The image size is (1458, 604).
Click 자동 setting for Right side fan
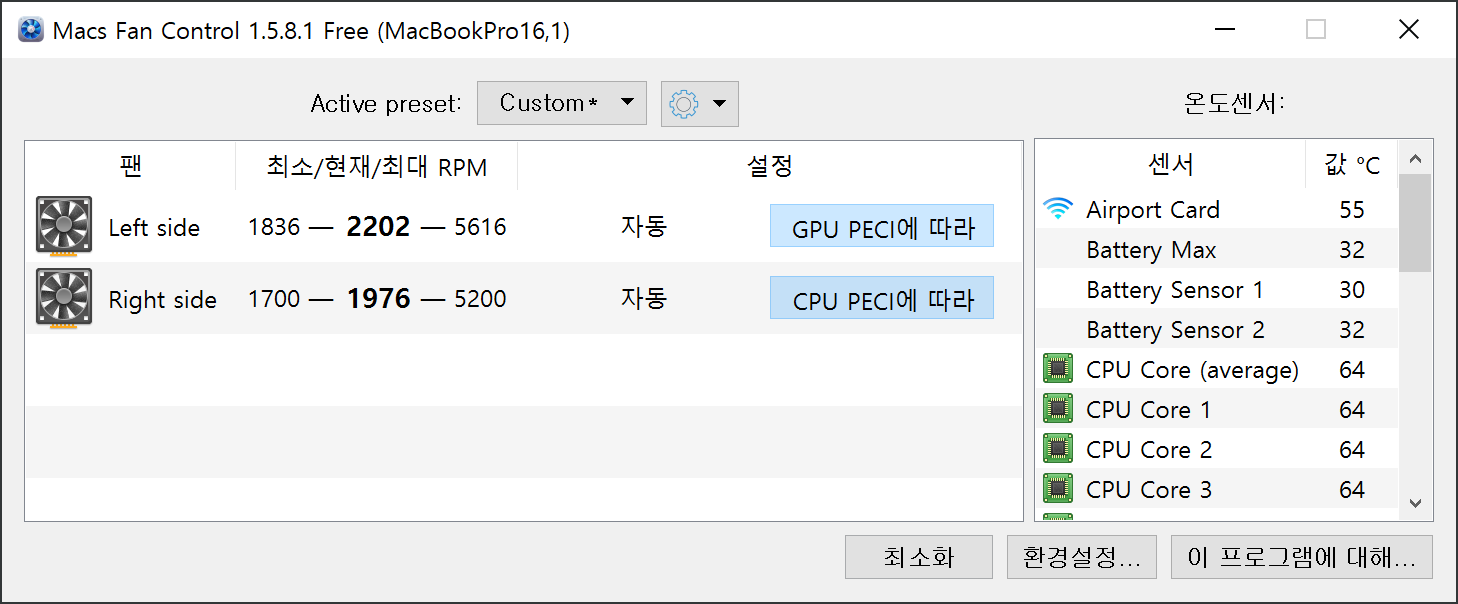click(x=644, y=298)
